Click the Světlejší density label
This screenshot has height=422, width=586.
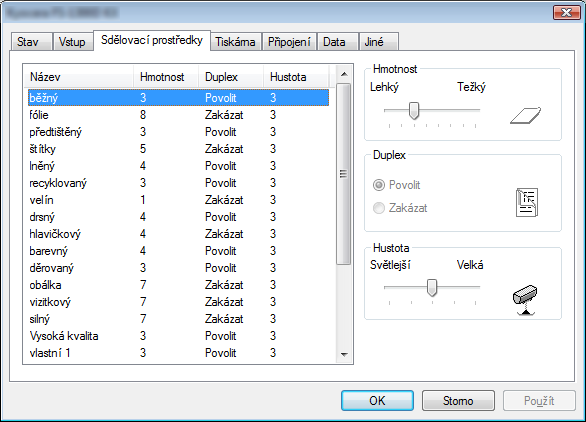(x=390, y=265)
